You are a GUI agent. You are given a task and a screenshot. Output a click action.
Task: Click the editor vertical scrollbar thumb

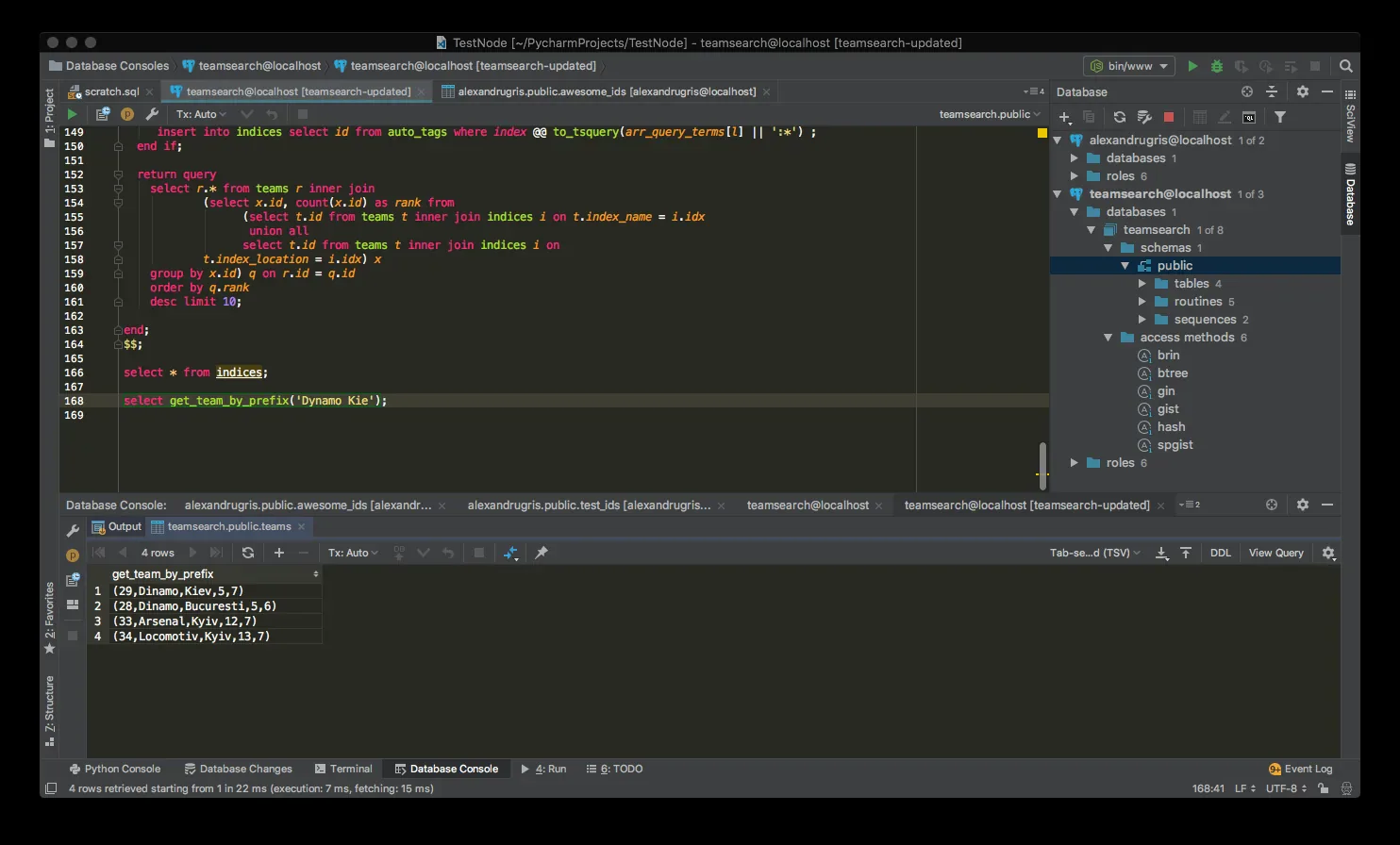click(1042, 466)
